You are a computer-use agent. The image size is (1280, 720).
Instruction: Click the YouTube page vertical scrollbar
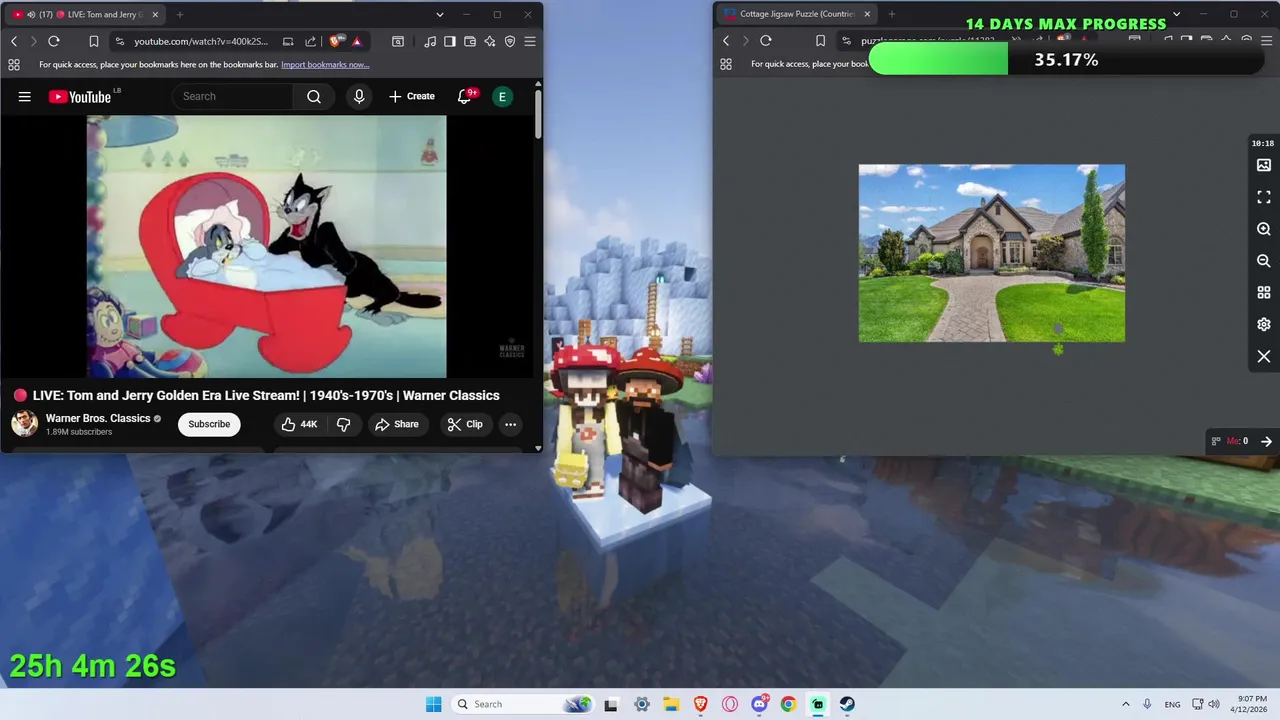[x=538, y=115]
